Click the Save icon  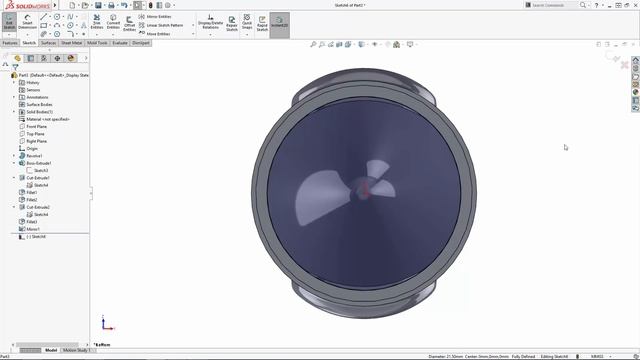tap(98, 5)
